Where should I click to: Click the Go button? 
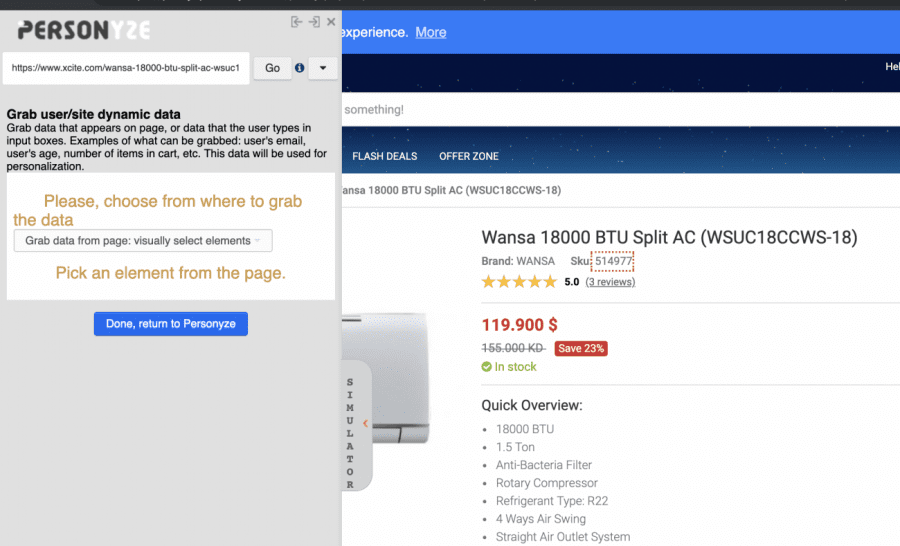tap(272, 68)
